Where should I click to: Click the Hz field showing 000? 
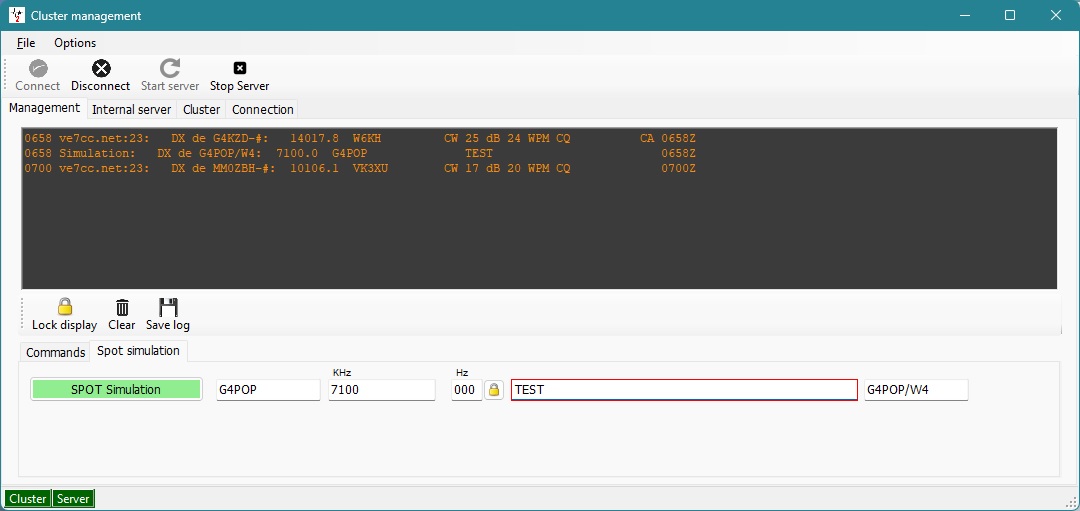pos(466,390)
